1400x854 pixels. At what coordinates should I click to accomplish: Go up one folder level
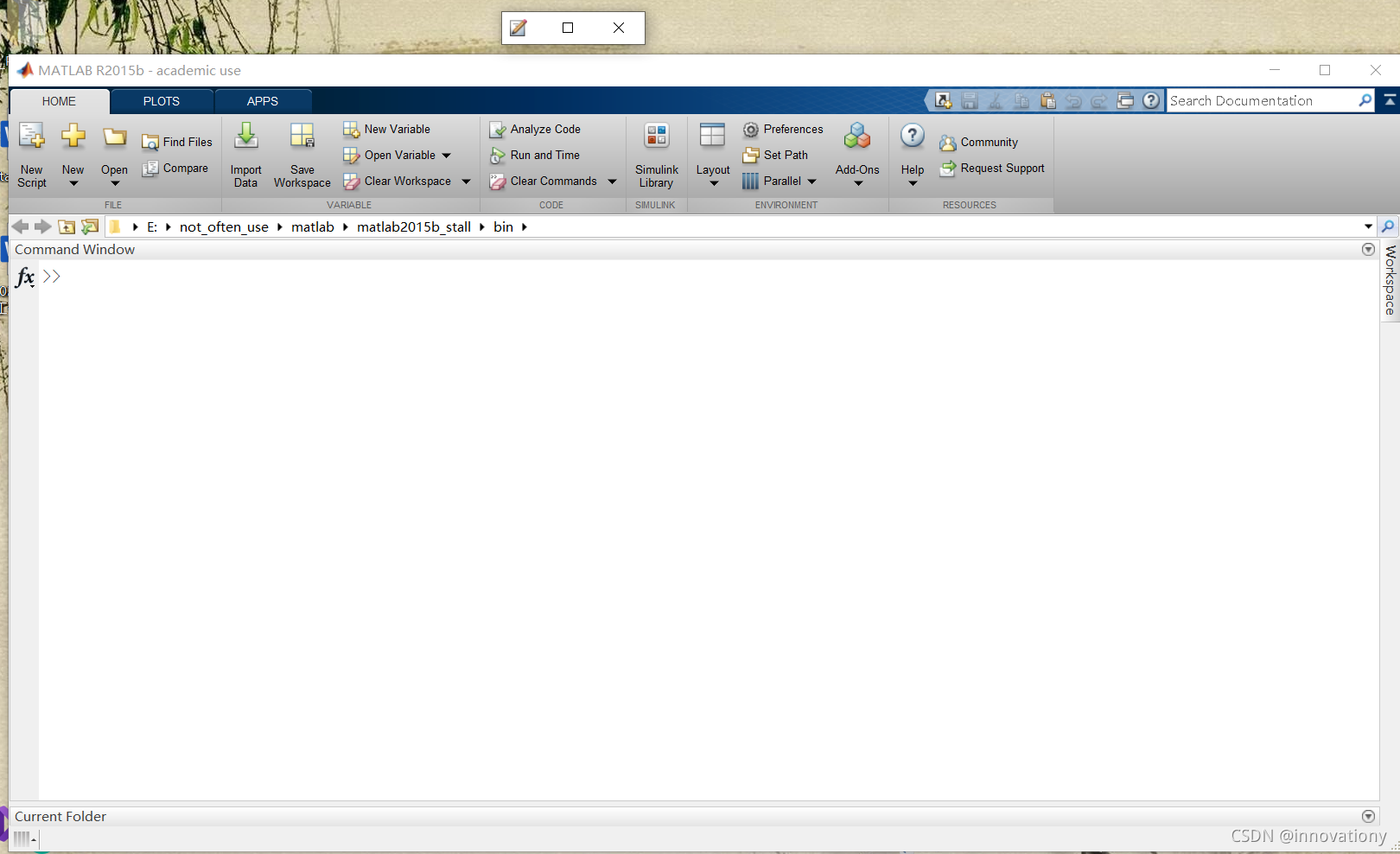coord(67,226)
